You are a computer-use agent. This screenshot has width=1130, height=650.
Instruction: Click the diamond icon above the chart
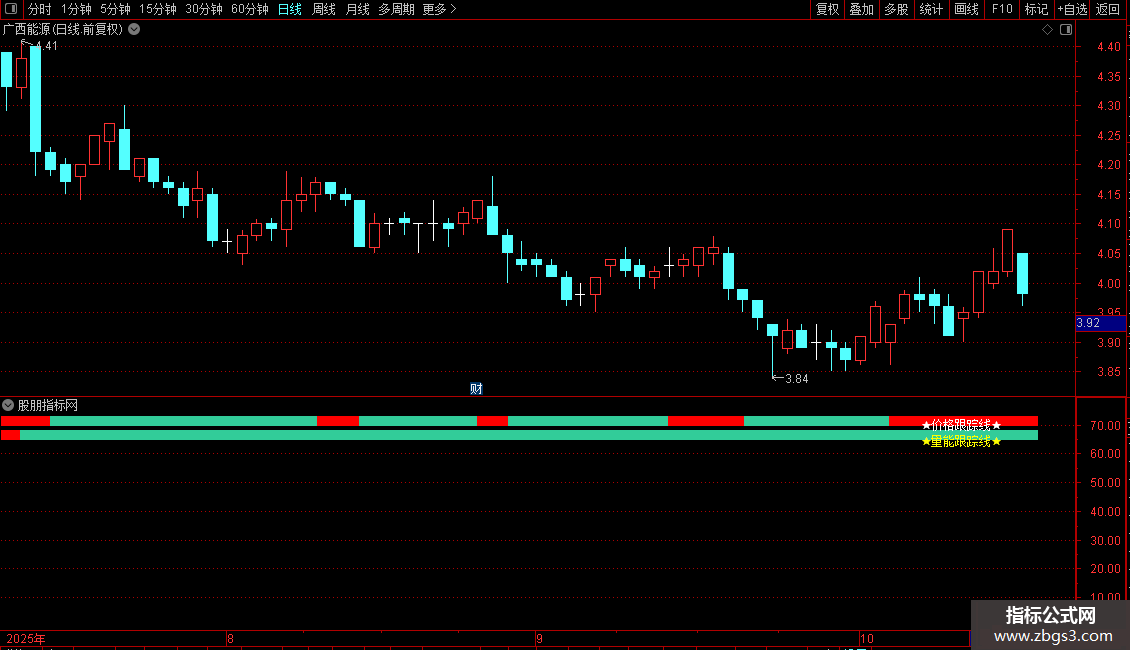point(1047,30)
